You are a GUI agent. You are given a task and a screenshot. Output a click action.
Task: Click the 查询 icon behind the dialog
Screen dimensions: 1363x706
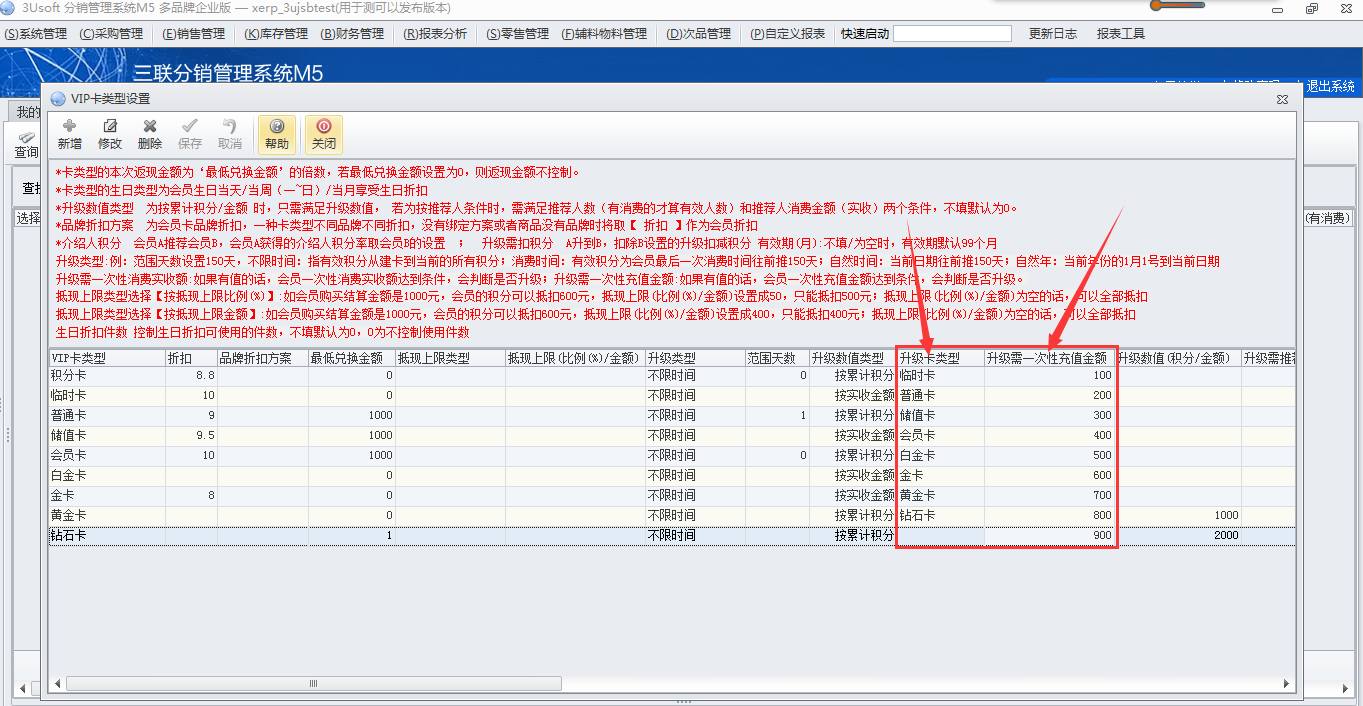(x=25, y=145)
